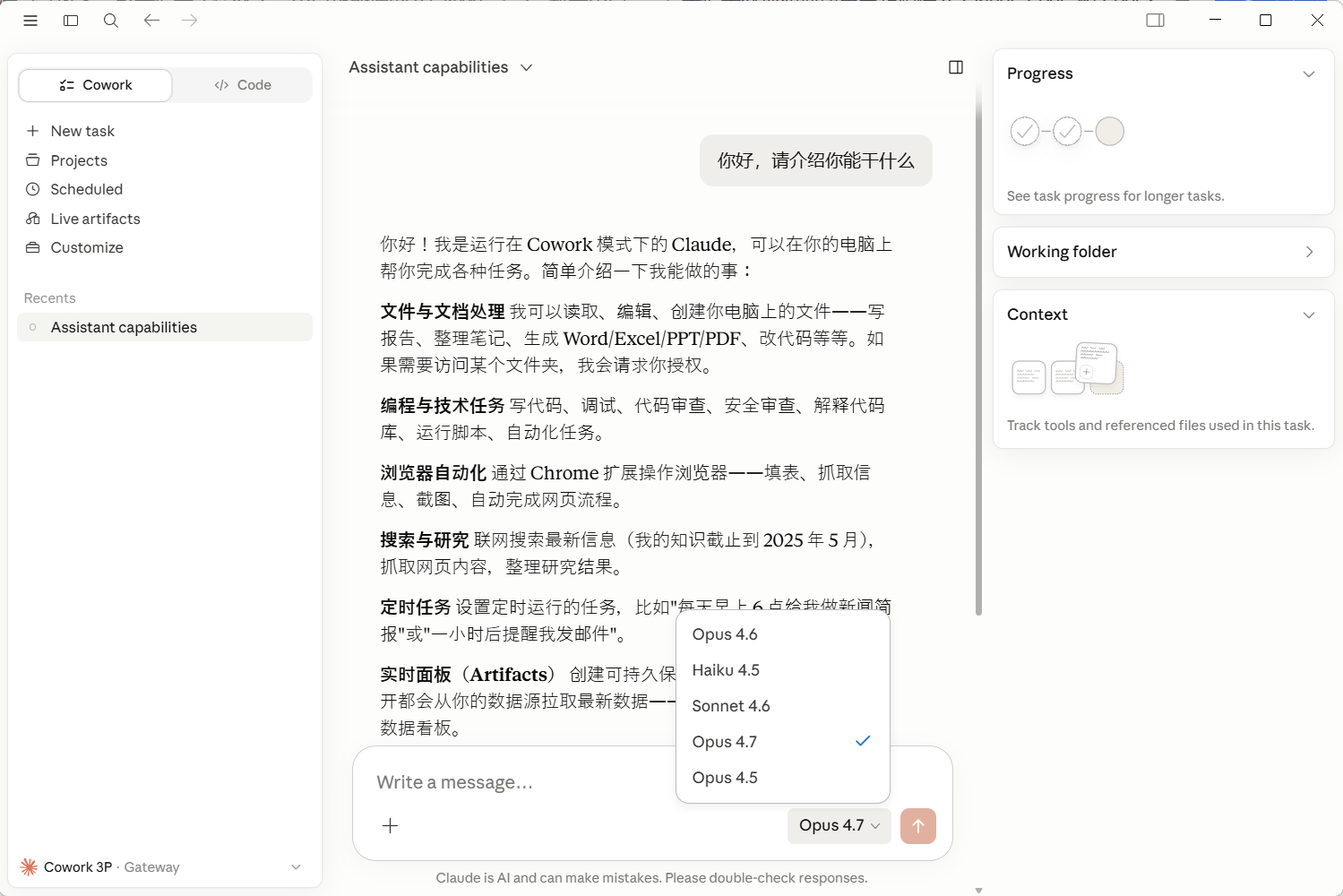
Task: Go forward with right arrow
Action: pyautogui.click(x=189, y=21)
